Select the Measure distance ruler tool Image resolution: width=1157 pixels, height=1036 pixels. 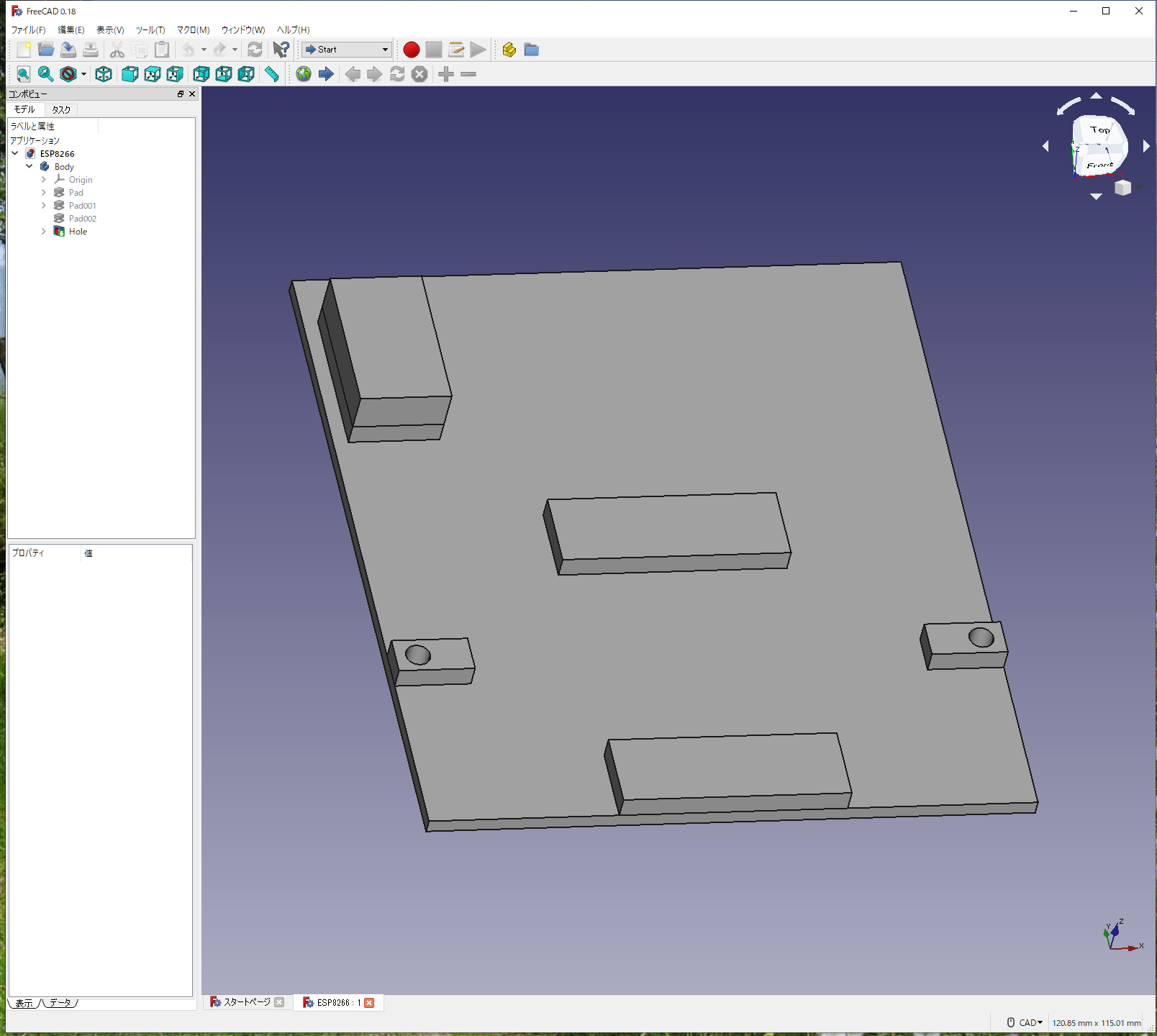(272, 74)
